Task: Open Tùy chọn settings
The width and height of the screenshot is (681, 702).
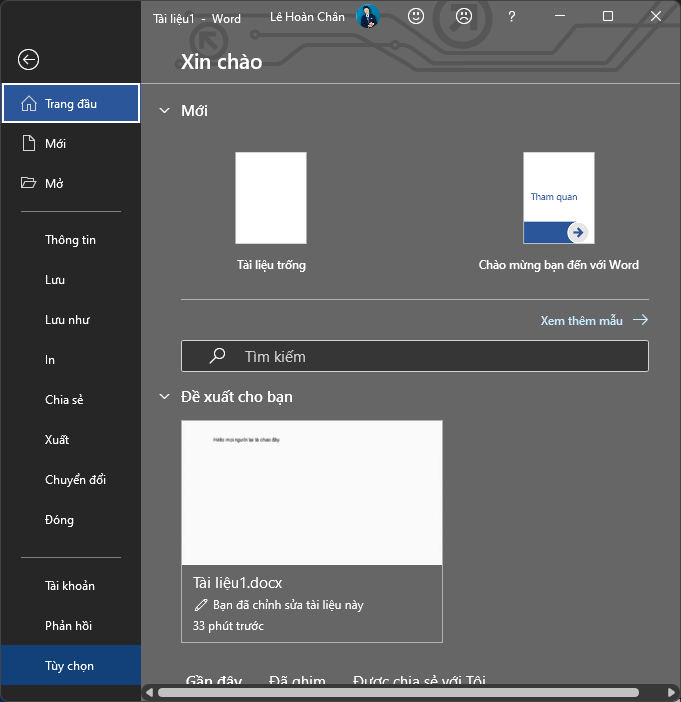Action: coord(69,666)
